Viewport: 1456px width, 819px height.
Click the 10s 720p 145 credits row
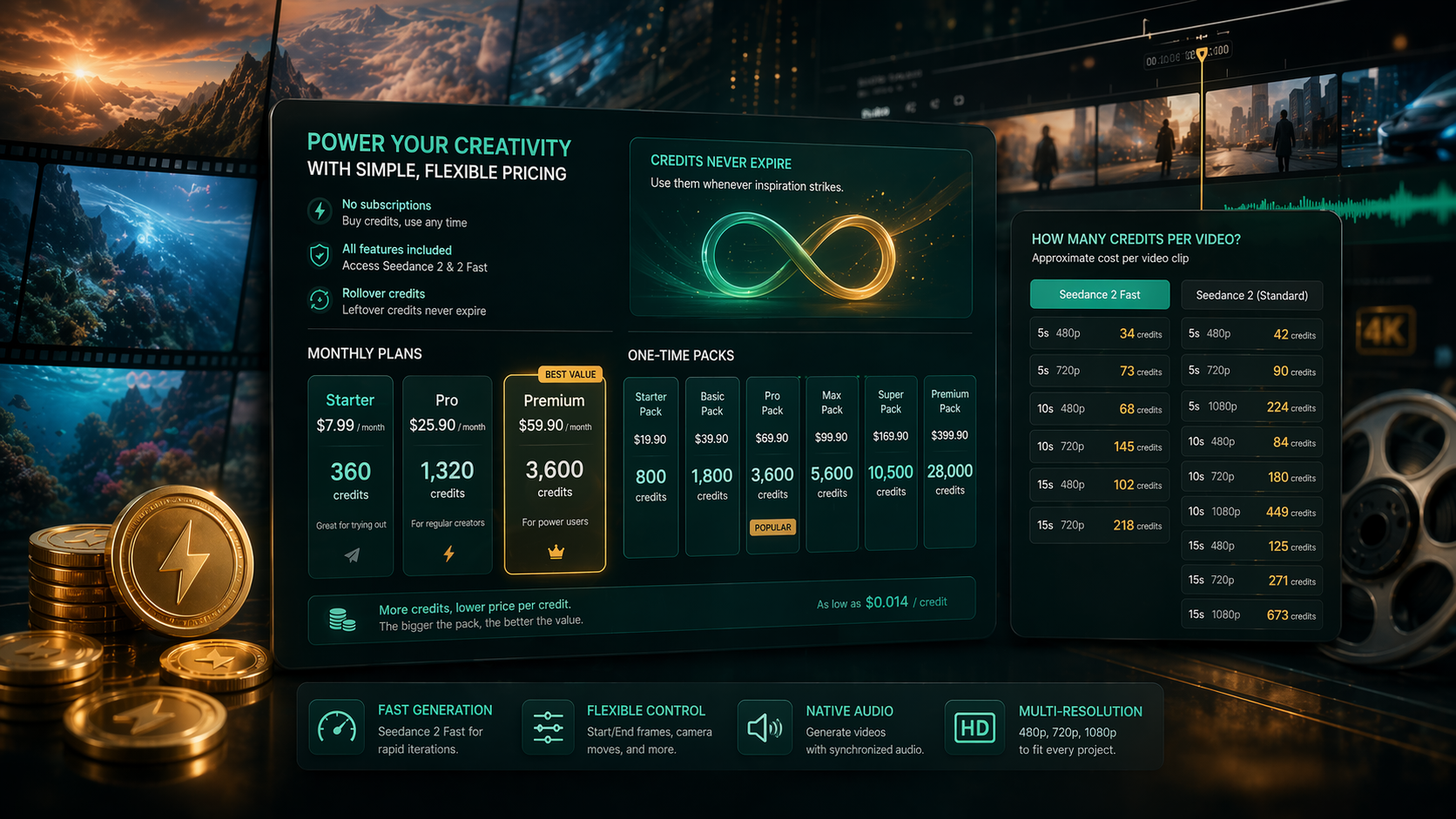coord(1100,446)
